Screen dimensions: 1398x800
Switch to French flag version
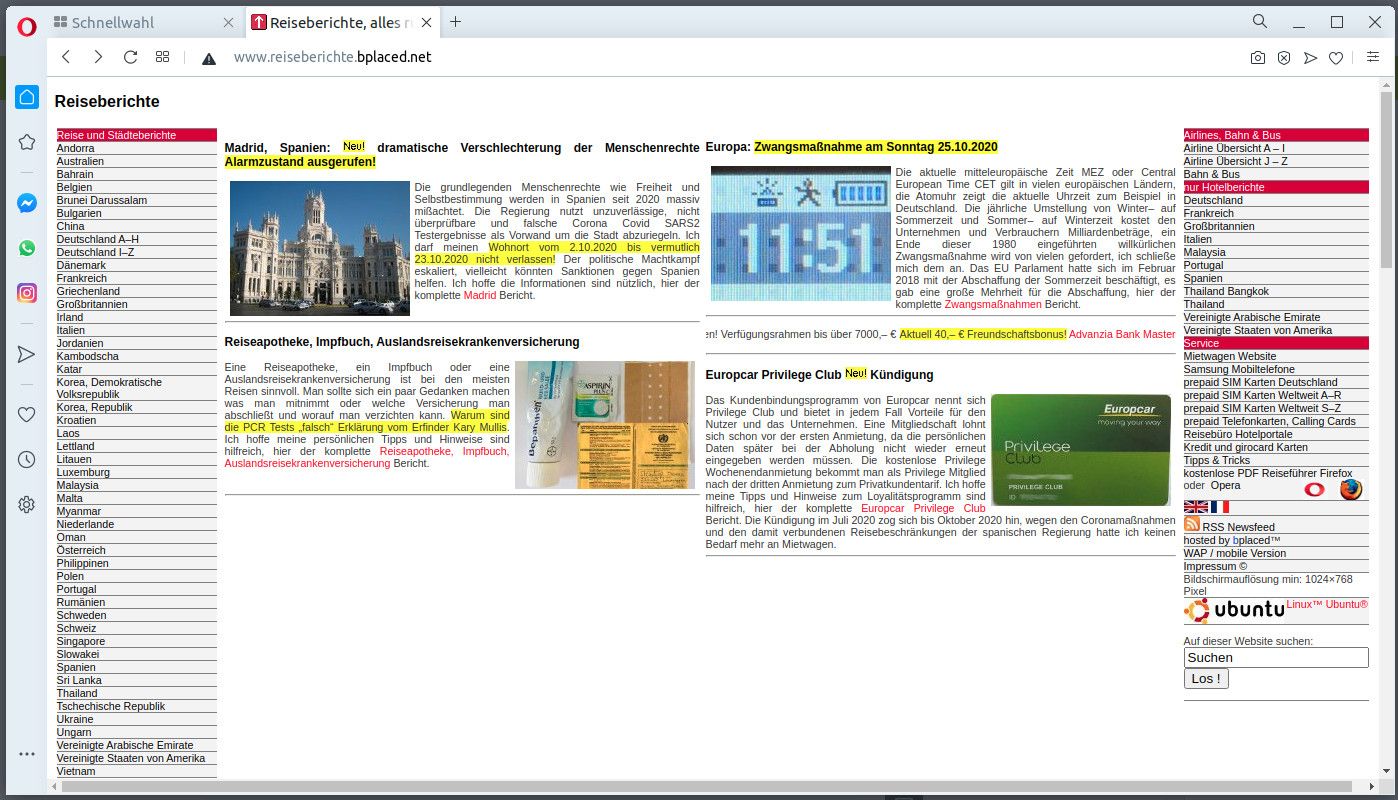click(x=1219, y=507)
